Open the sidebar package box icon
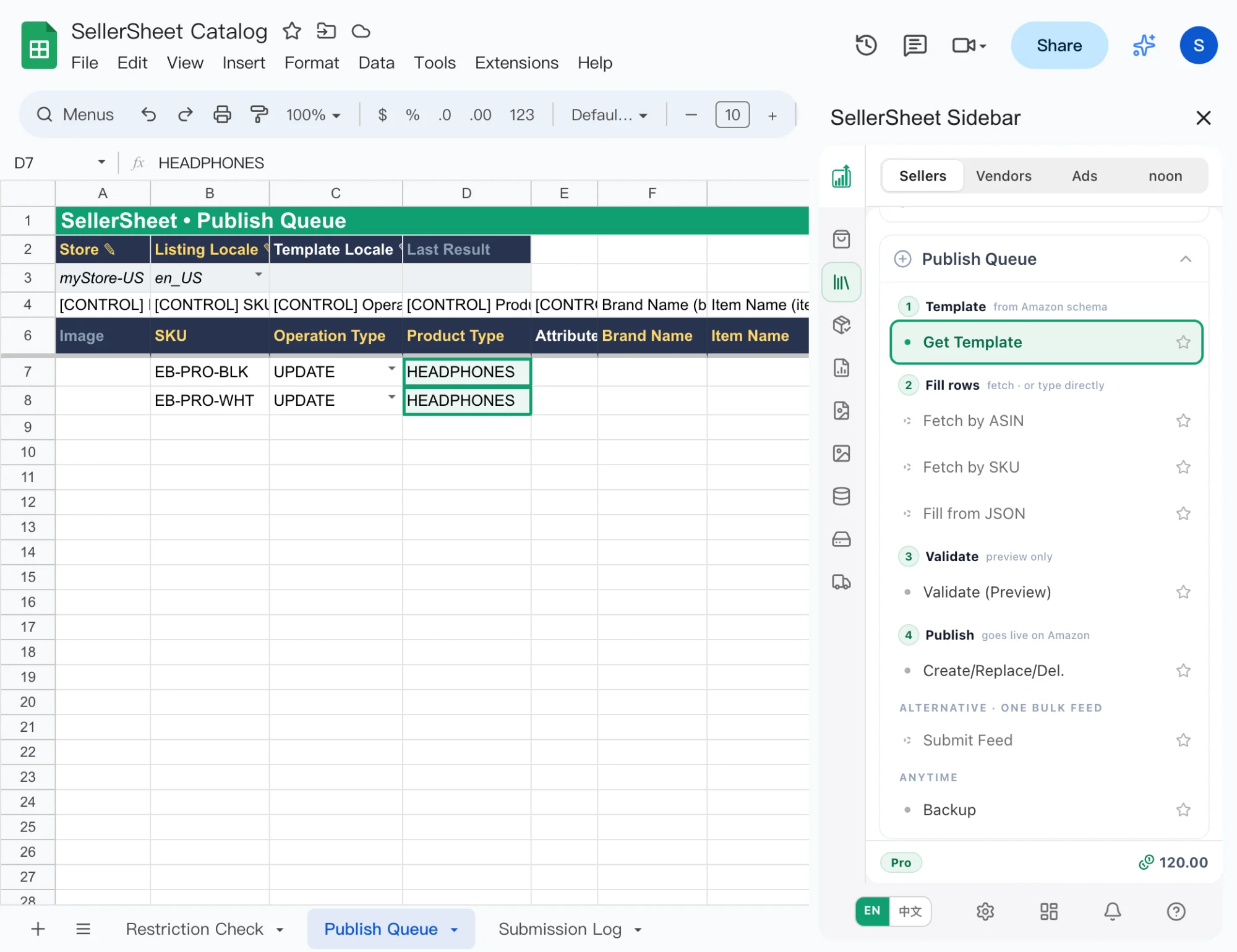The width and height of the screenshot is (1237, 952). click(x=841, y=325)
